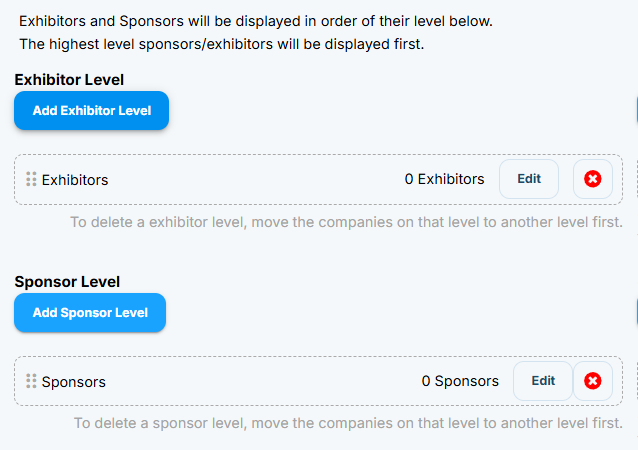Edit the Sponsors level
The height and width of the screenshot is (450, 638).
coord(543,381)
